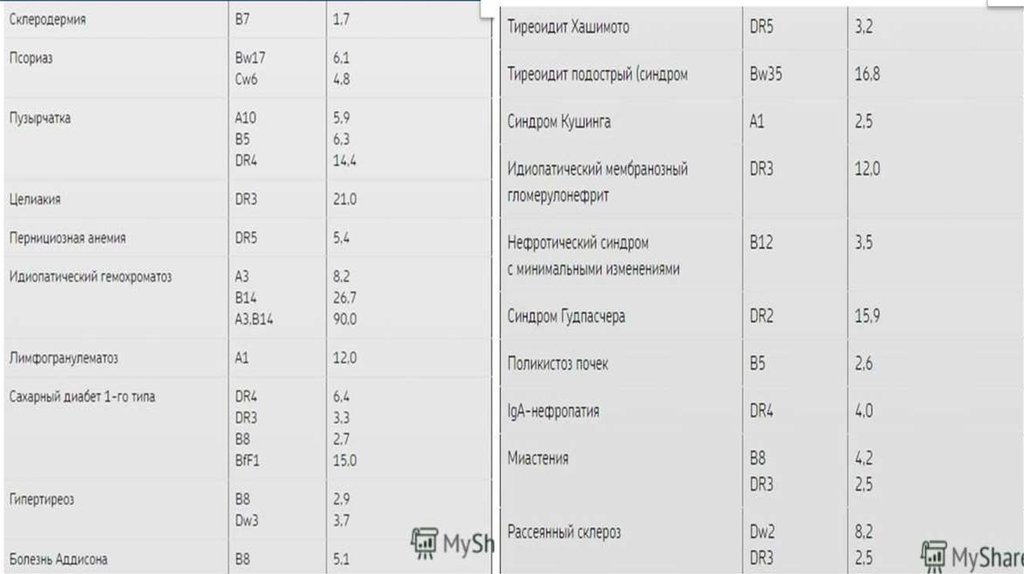Select the BfF1 antigen cell

[x=248, y=461]
